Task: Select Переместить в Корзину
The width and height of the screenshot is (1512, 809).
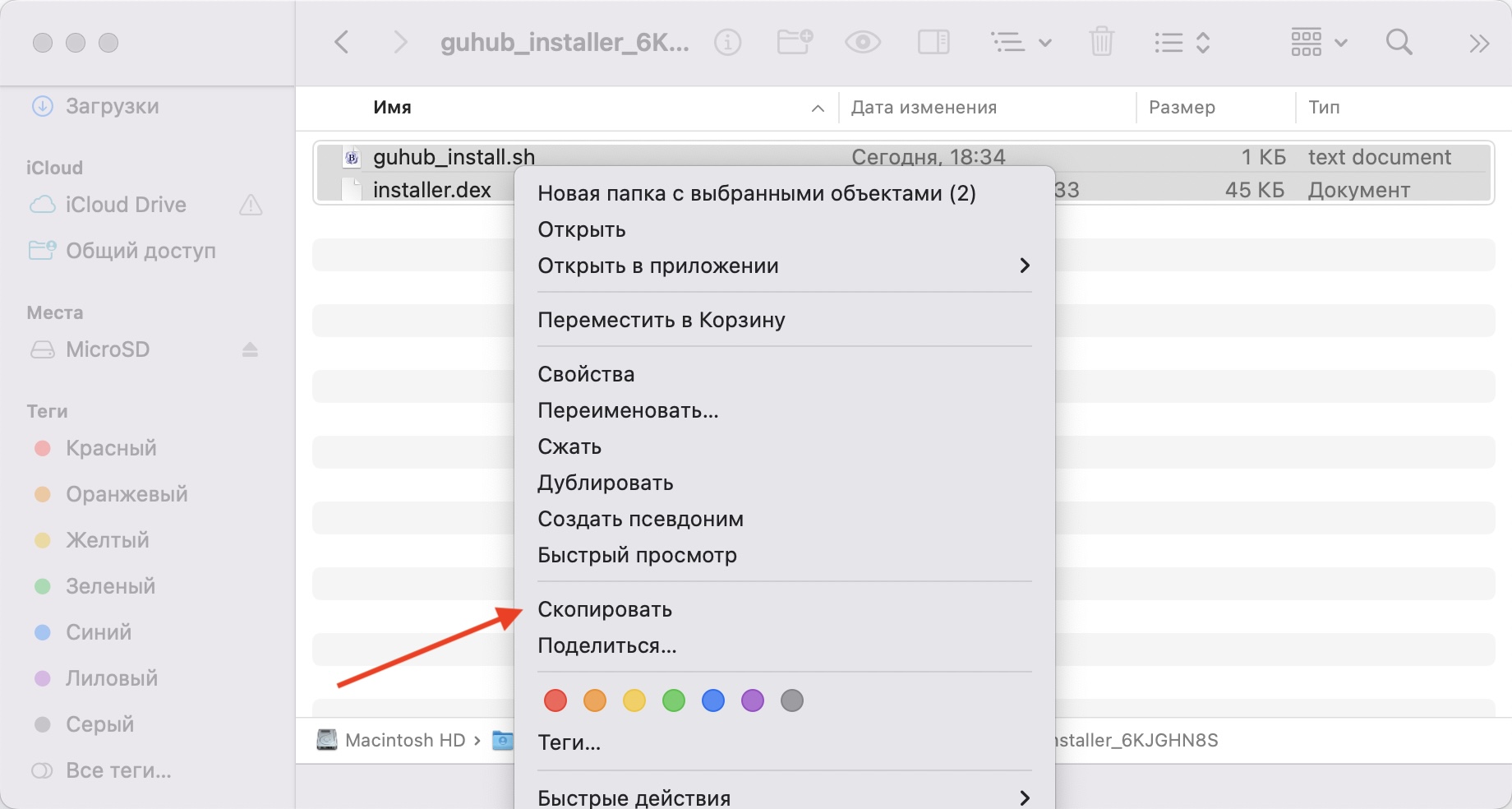Action: coord(661,321)
